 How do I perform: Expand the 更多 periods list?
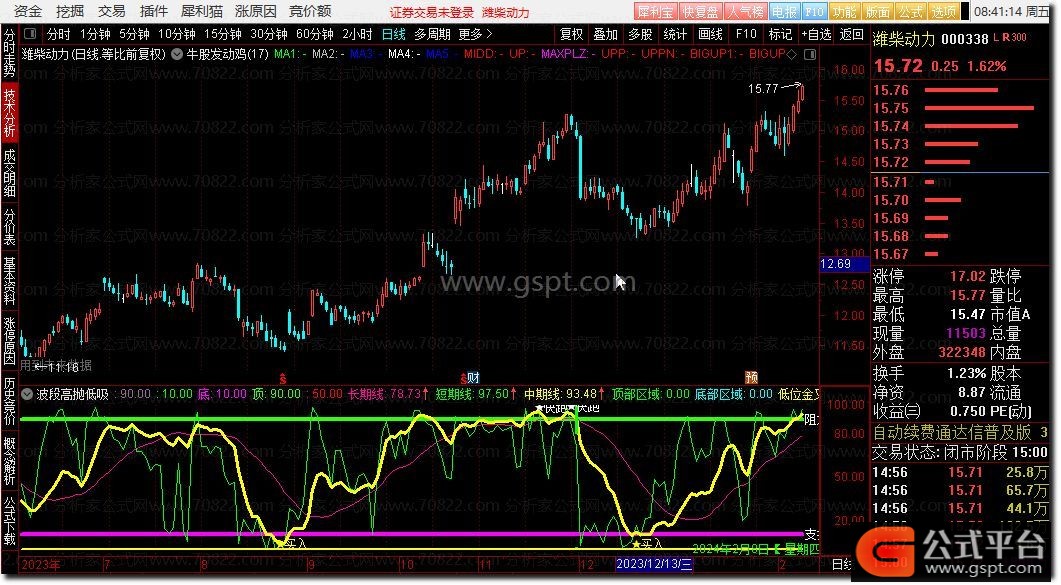point(476,34)
